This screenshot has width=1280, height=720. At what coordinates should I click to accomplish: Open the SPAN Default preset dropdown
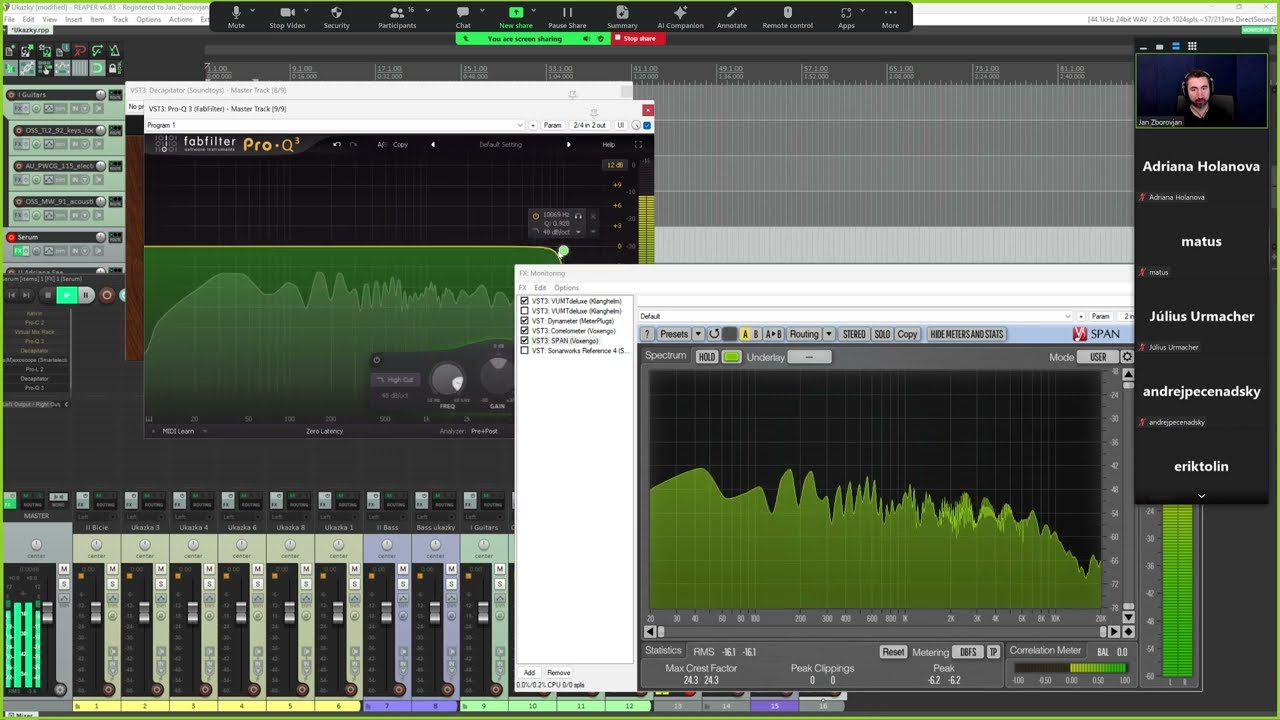pyautogui.click(x=856, y=316)
